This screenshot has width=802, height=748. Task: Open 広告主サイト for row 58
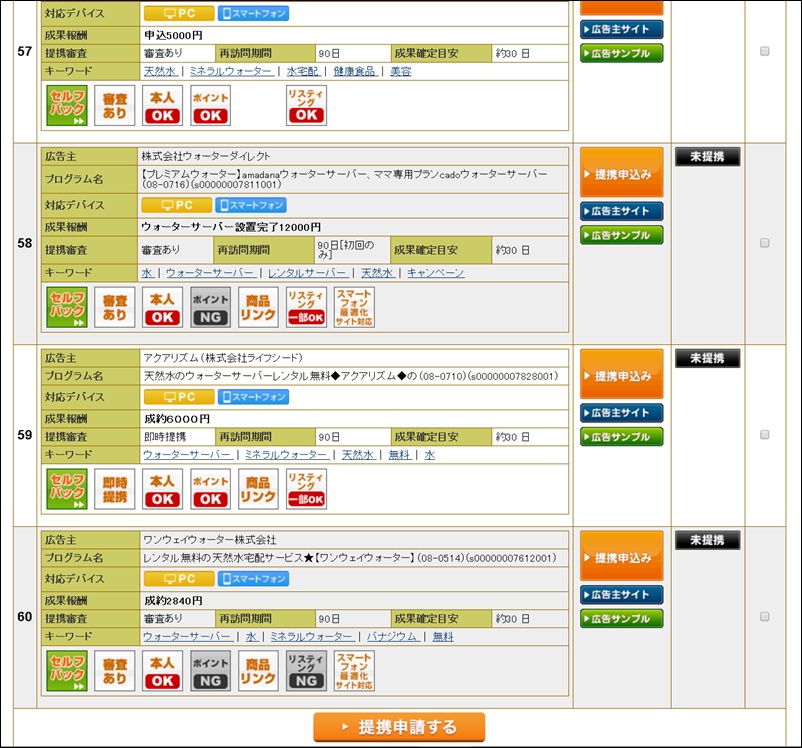(621, 211)
